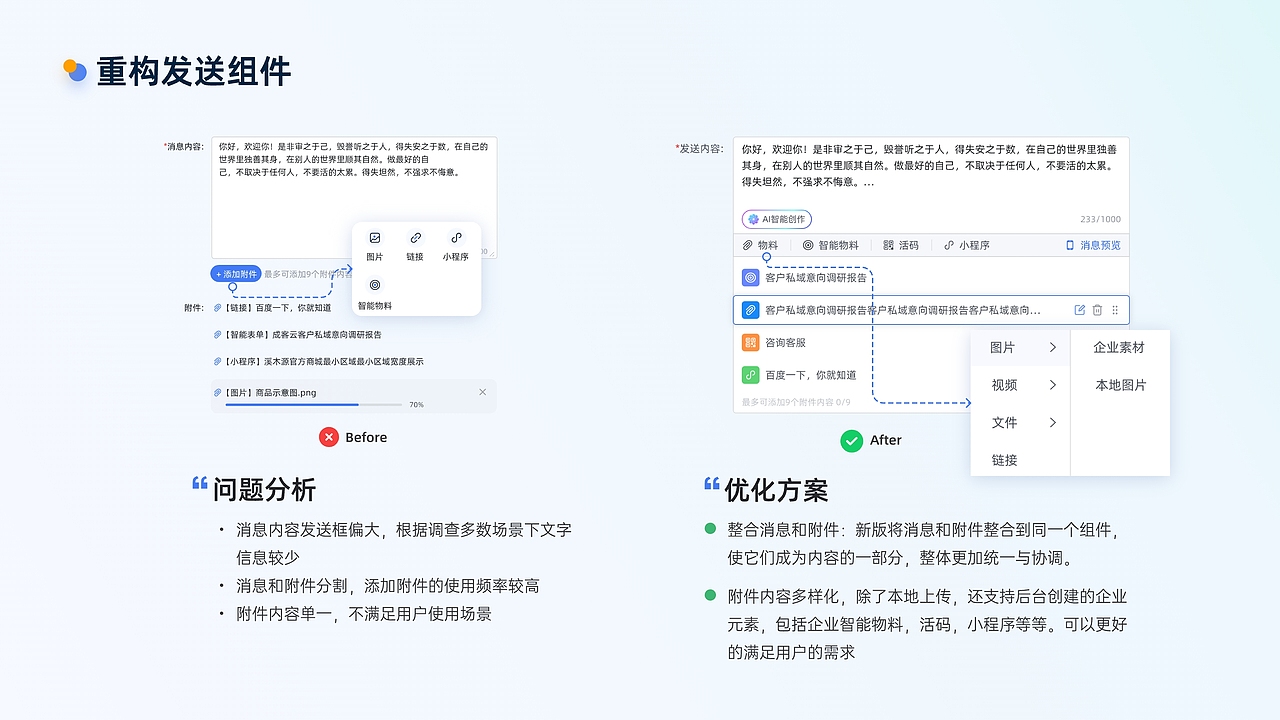Click the 添加附件 button
1280x720 pixels.
(236, 274)
